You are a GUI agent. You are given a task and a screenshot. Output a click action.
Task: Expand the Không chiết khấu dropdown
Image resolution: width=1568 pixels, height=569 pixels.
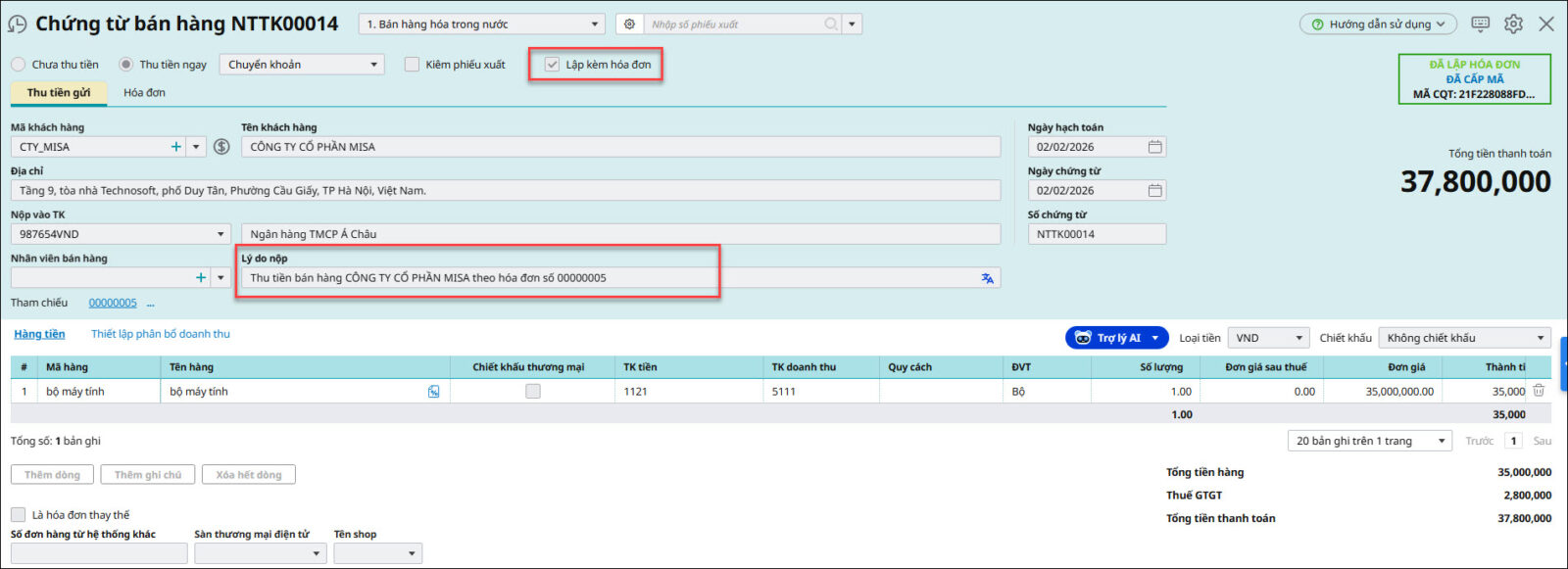click(x=1540, y=338)
